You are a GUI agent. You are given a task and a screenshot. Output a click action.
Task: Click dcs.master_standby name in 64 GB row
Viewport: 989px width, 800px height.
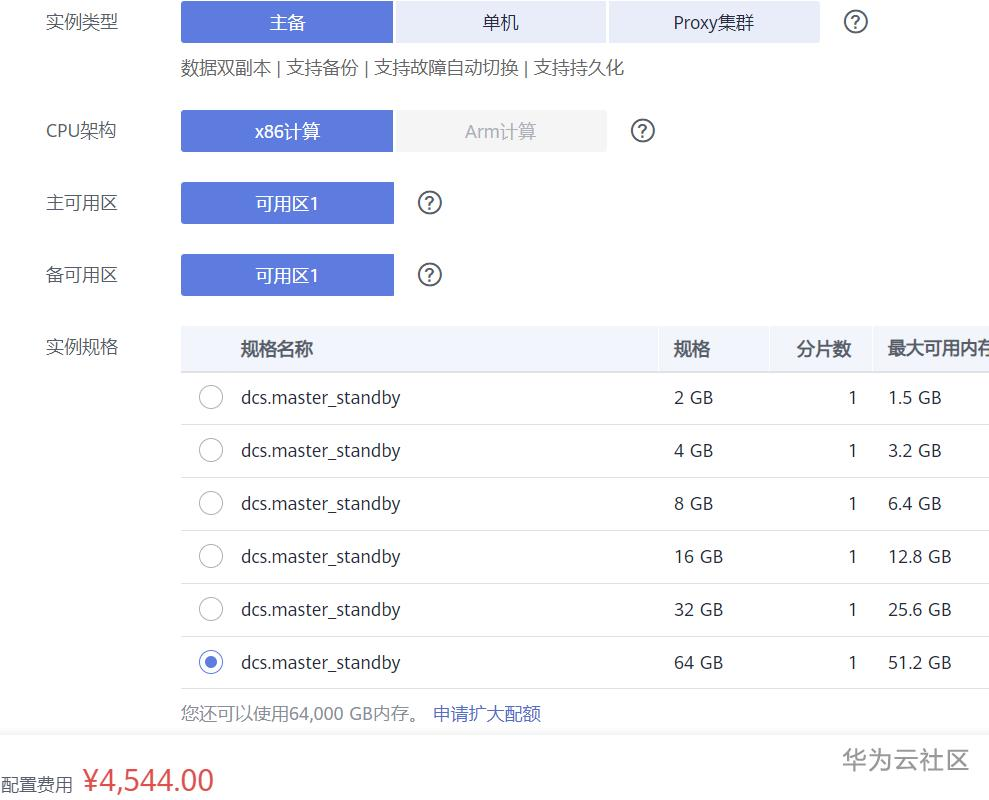coord(320,663)
